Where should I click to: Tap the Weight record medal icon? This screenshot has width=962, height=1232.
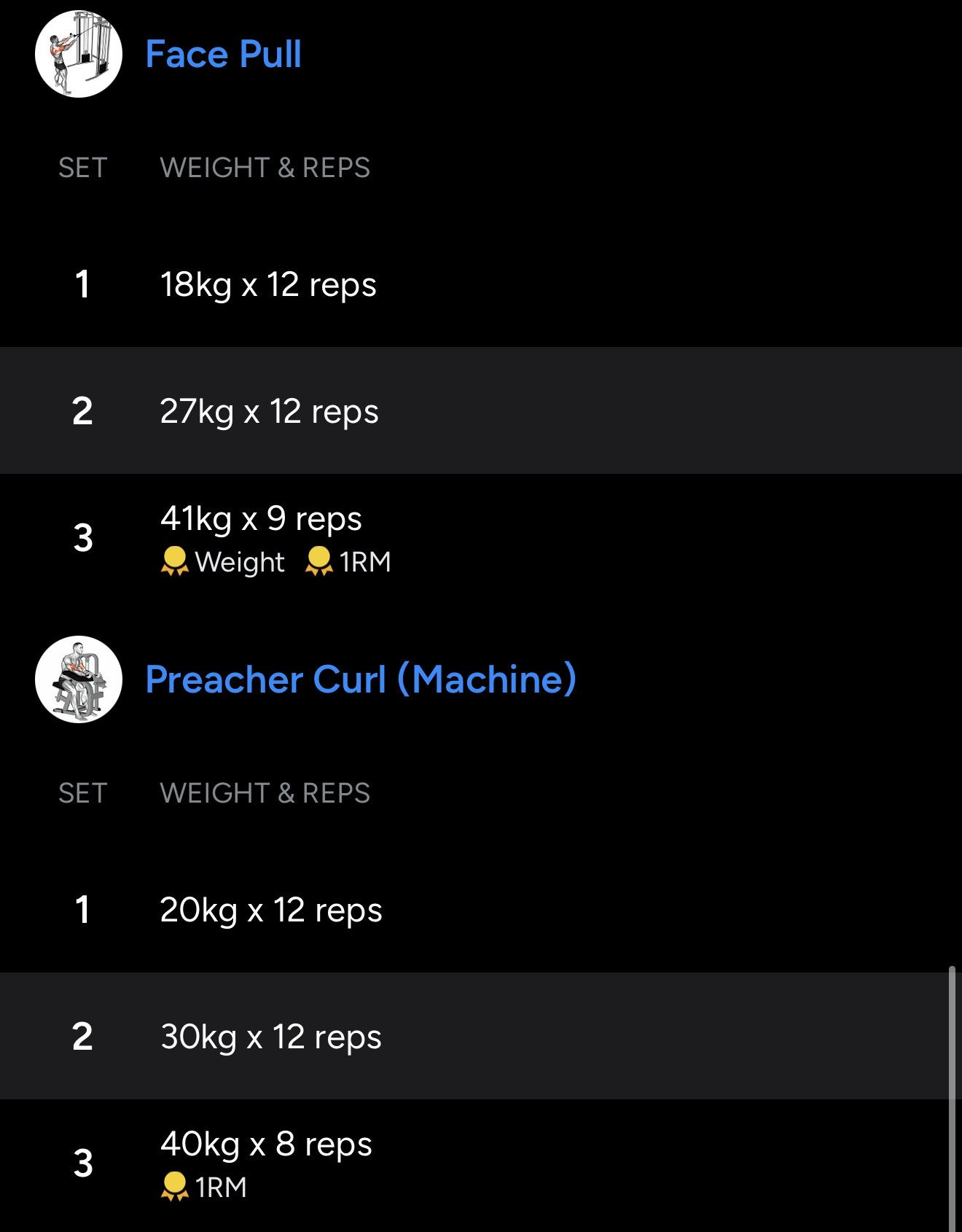pyautogui.click(x=174, y=561)
